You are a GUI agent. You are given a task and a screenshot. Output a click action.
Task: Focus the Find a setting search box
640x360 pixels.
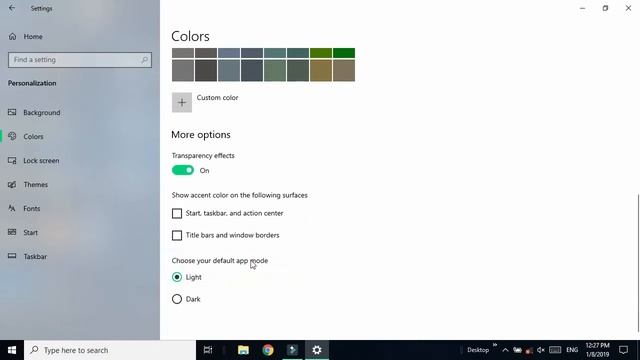[x=80, y=60]
